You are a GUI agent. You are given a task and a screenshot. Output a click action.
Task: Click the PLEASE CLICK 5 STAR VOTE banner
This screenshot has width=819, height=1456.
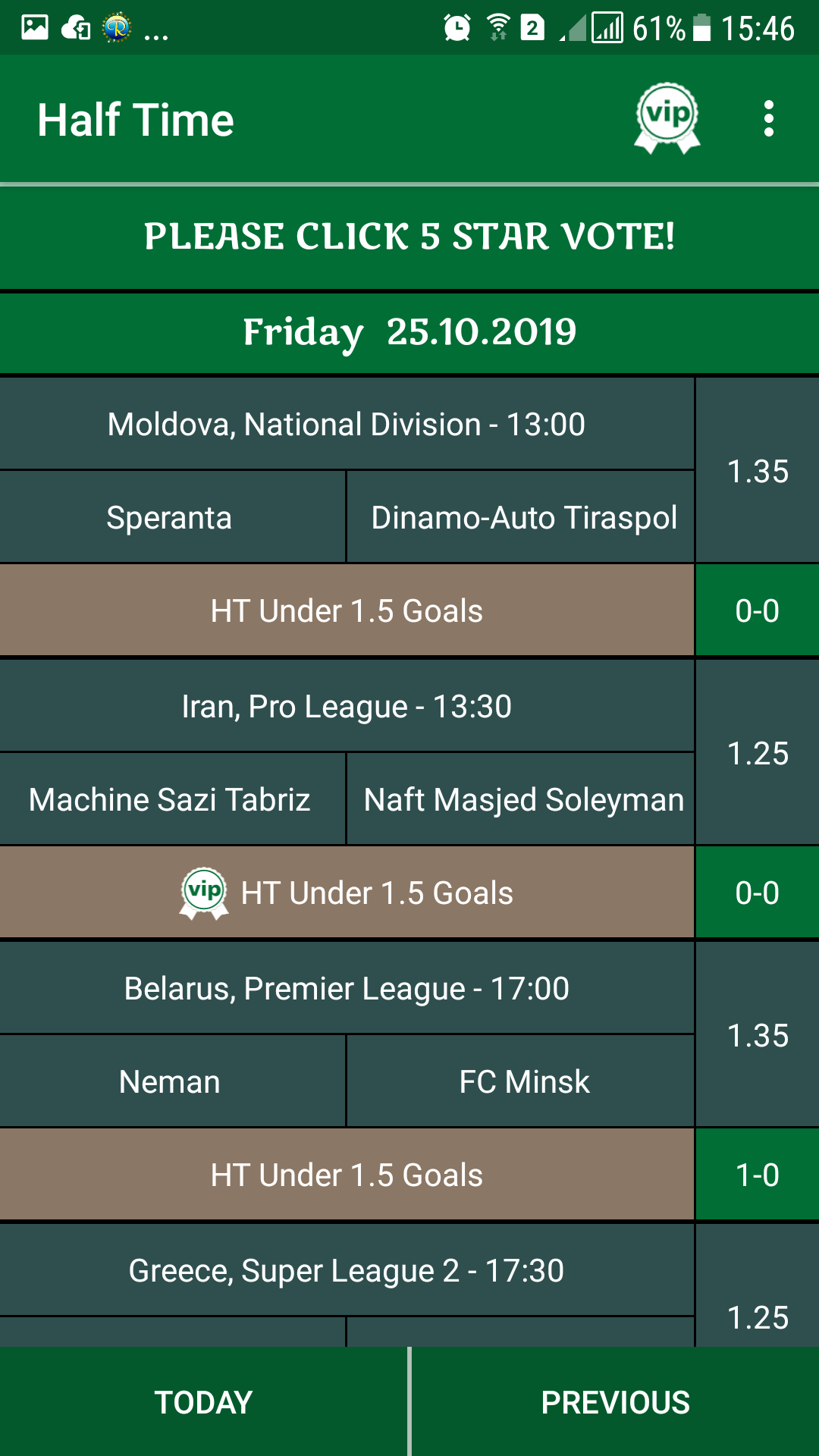(x=409, y=237)
